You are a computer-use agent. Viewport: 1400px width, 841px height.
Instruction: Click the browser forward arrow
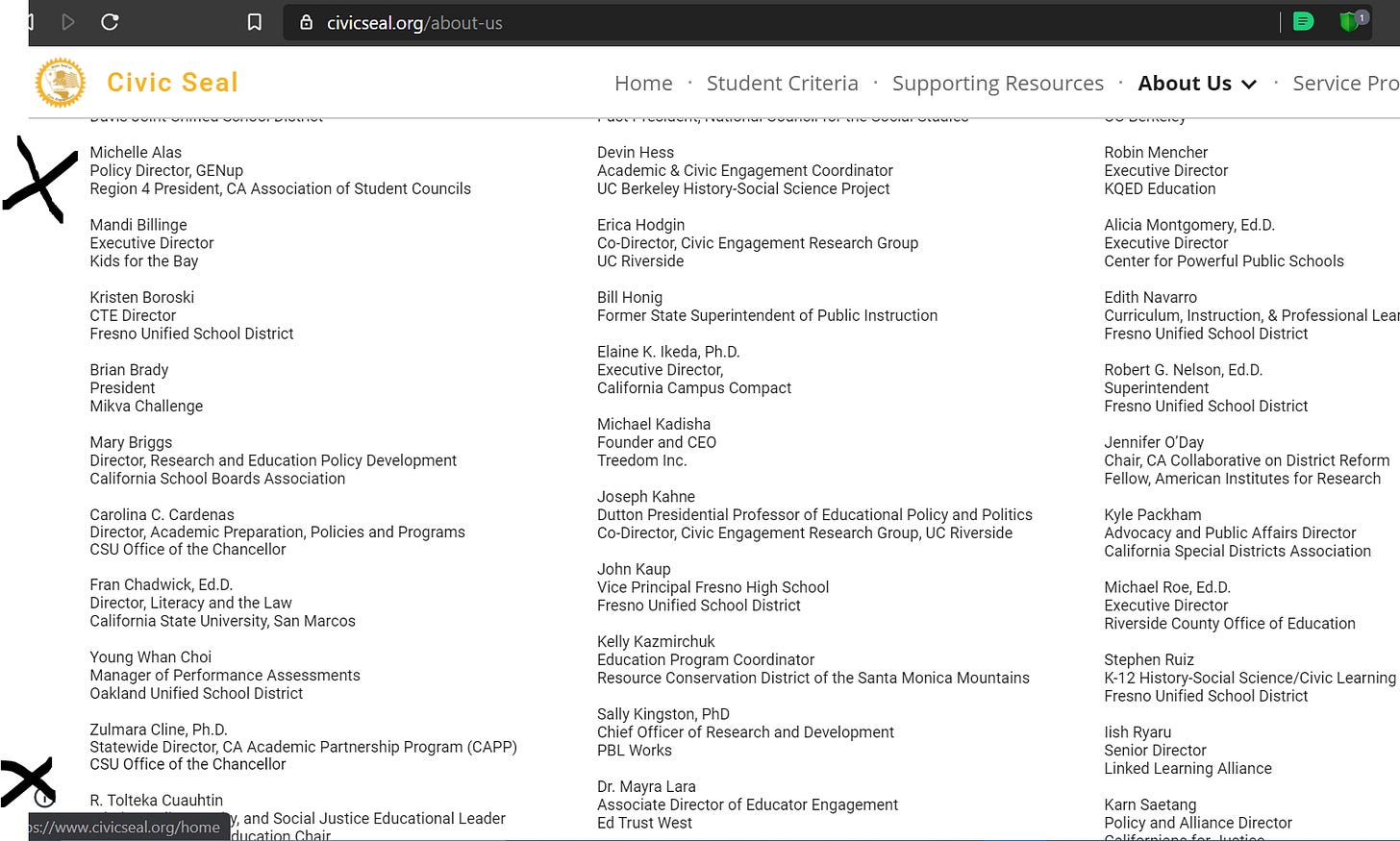[x=68, y=22]
